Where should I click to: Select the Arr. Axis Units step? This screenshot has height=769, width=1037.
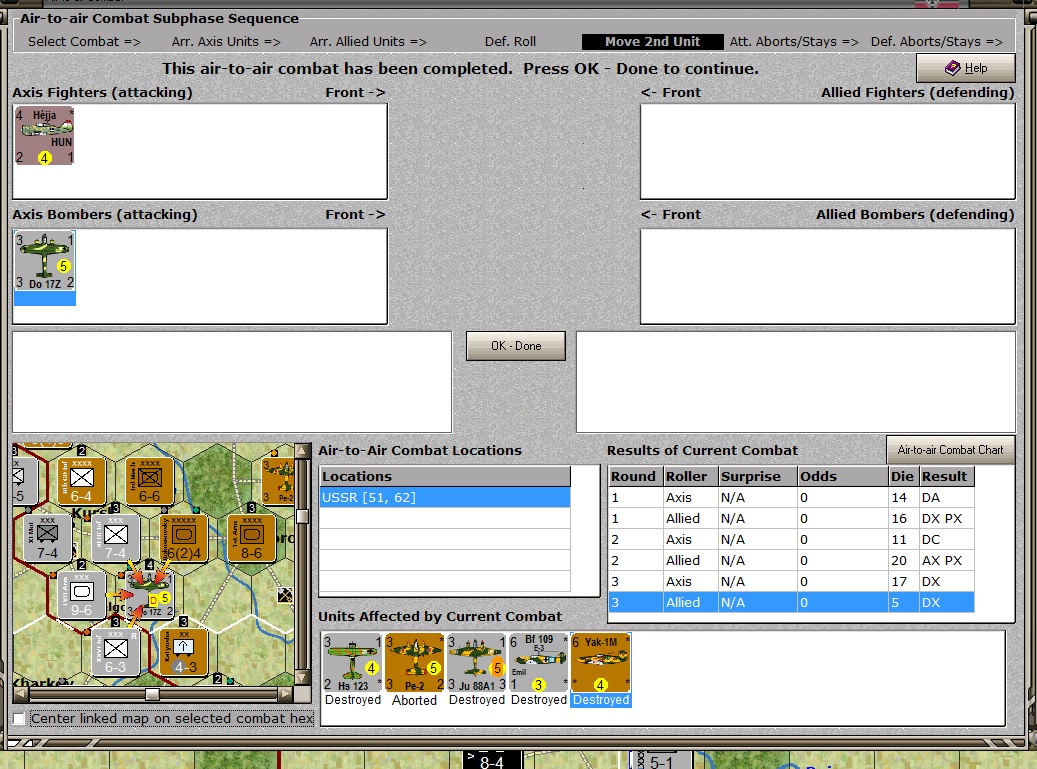tap(226, 42)
